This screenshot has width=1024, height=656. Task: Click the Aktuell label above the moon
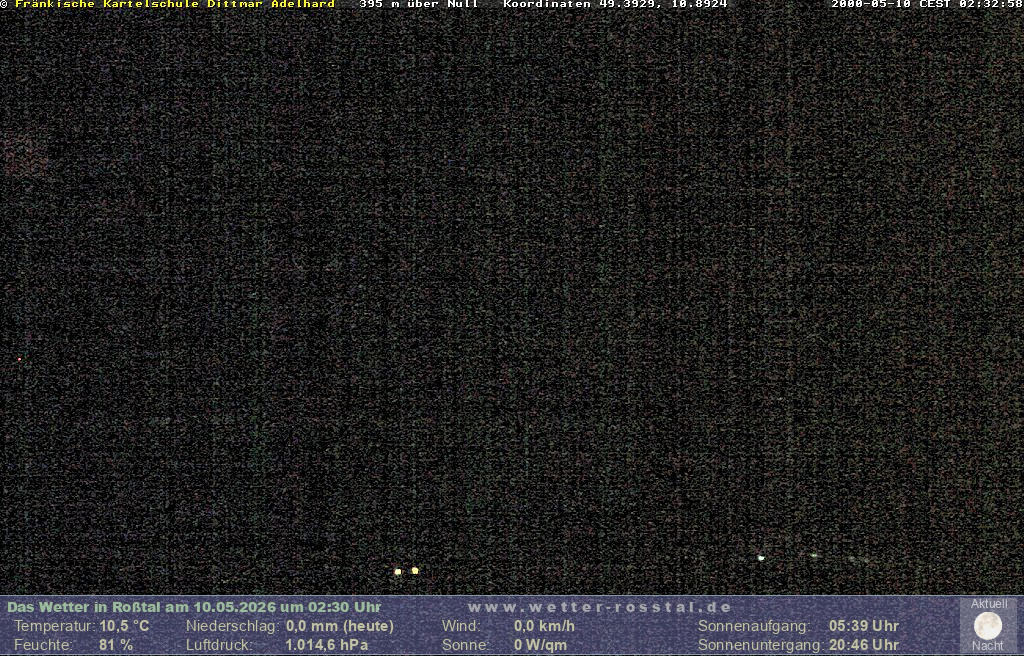tap(989, 604)
